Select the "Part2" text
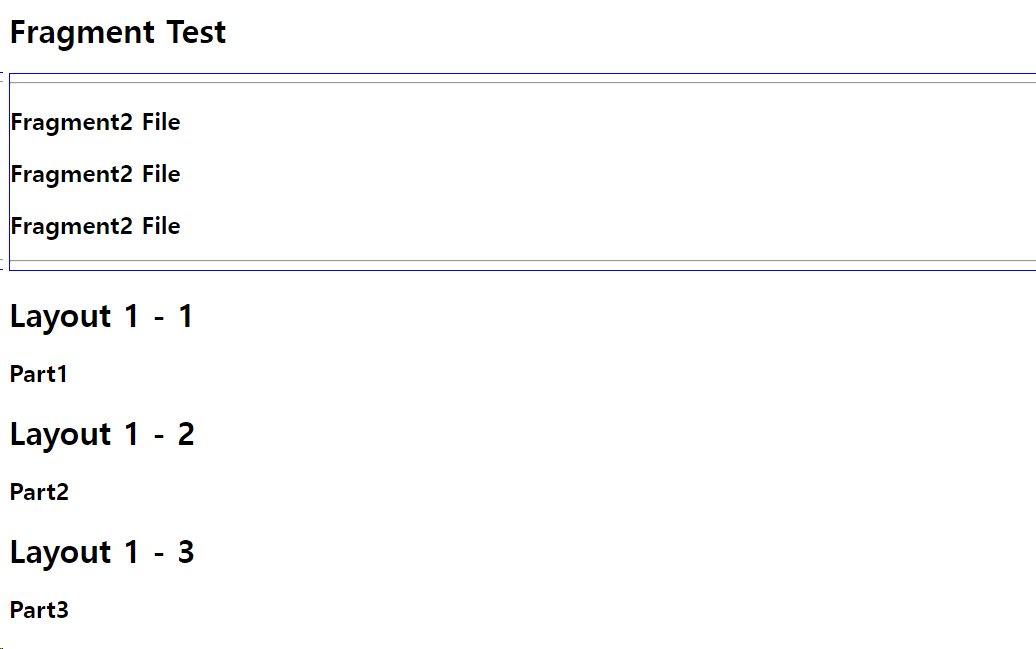This screenshot has width=1036, height=649. pos(39,492)
